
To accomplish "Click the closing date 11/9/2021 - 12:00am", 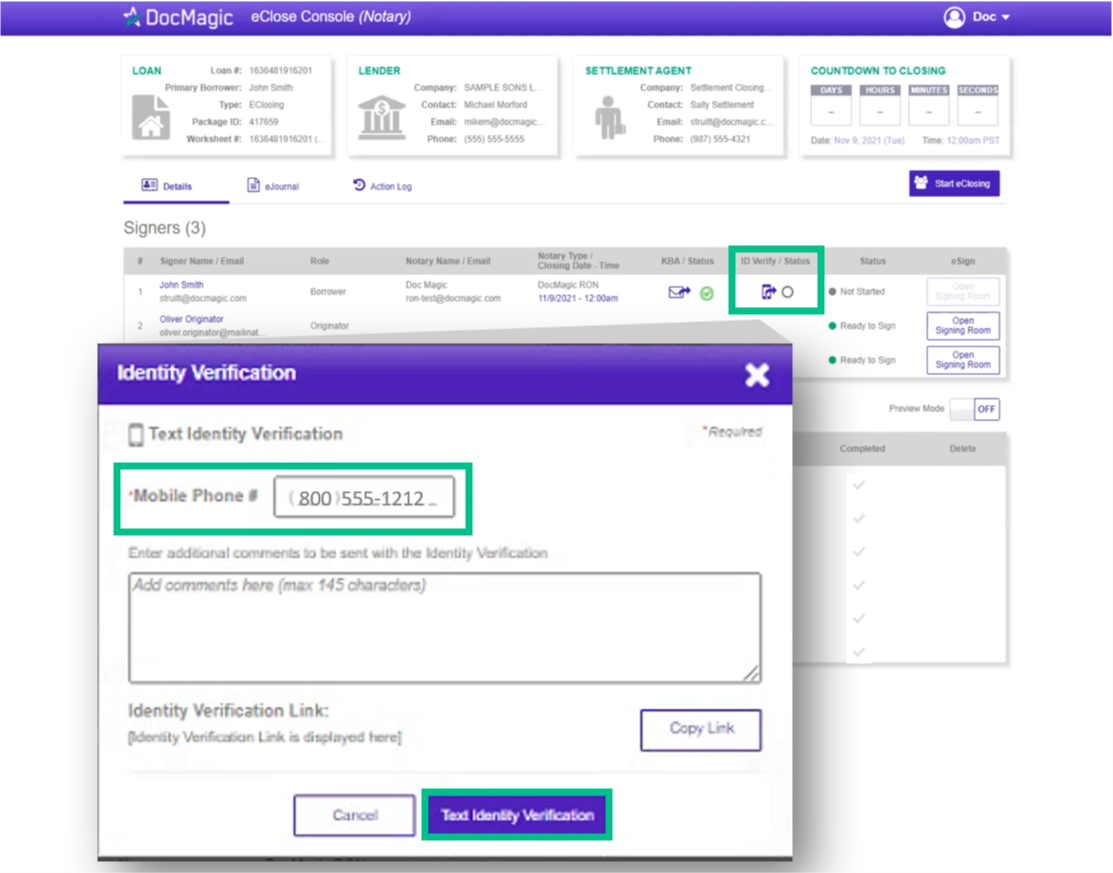I will click(x=578, y=299).
